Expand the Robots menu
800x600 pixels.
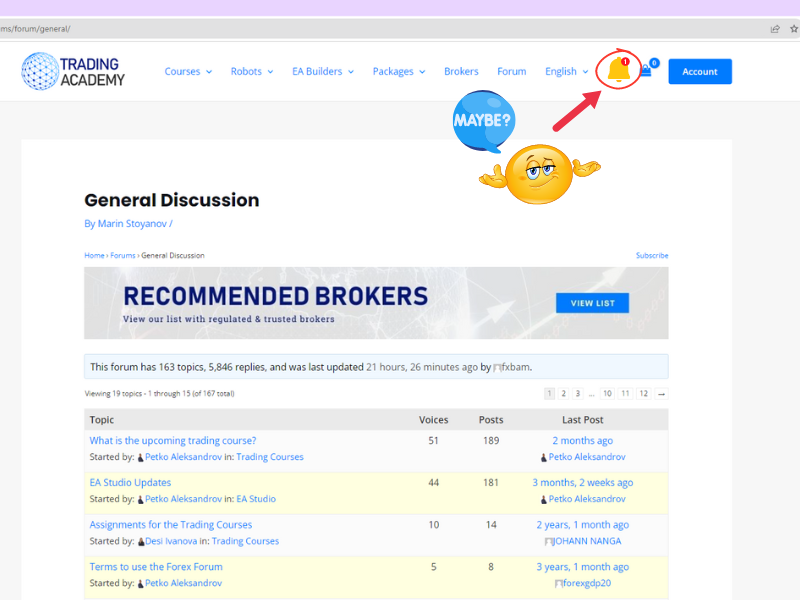pos(252,71)
